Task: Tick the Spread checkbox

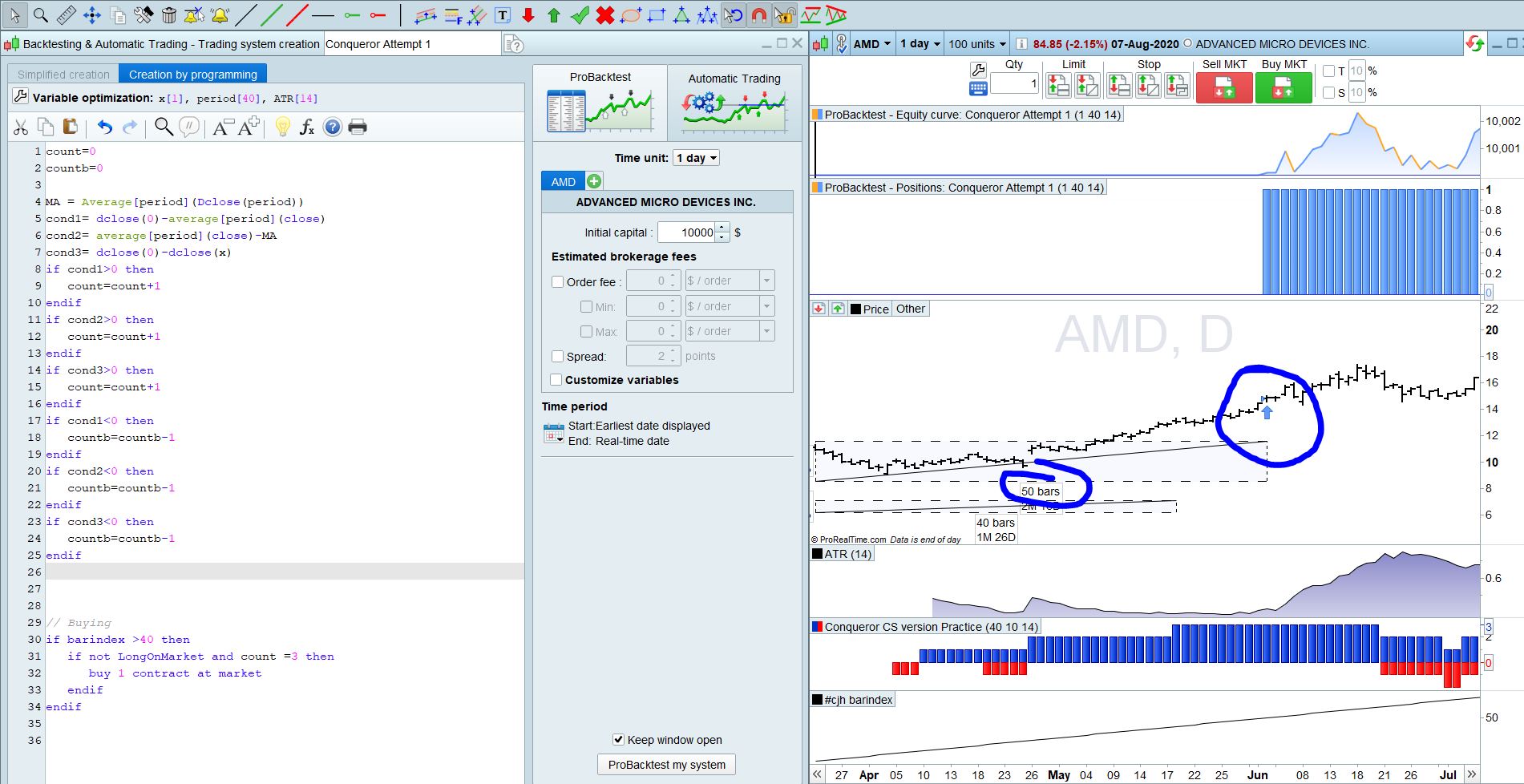Action: [558, 356]
